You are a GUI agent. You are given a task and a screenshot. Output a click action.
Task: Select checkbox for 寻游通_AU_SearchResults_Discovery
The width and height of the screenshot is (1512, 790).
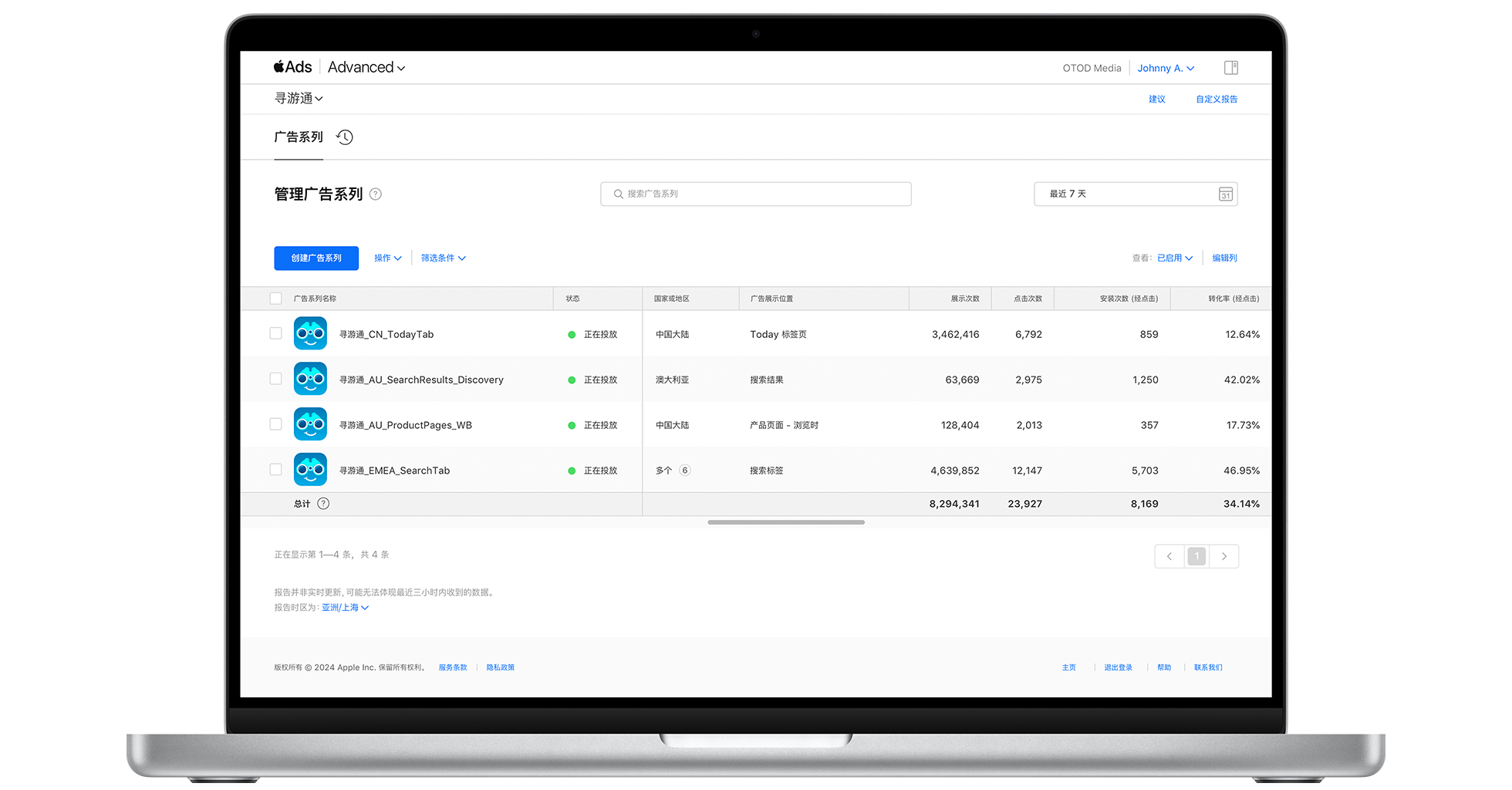click(275, 379)
